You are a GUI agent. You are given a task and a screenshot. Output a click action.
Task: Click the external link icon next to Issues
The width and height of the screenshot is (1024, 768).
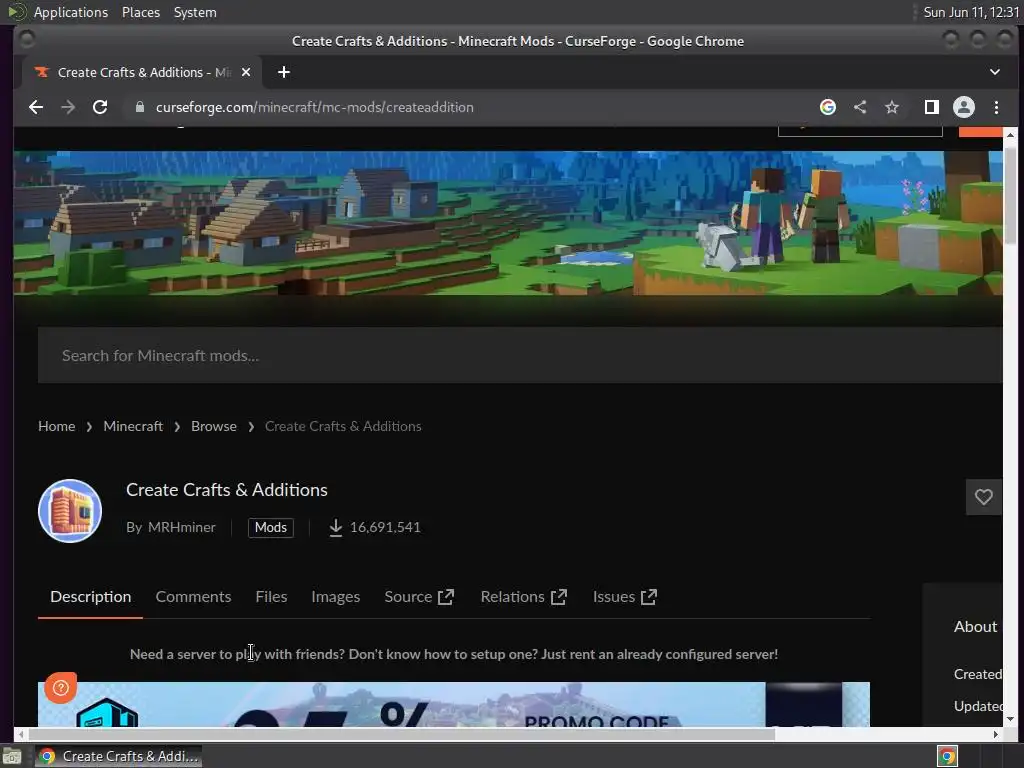pos(649,597)
